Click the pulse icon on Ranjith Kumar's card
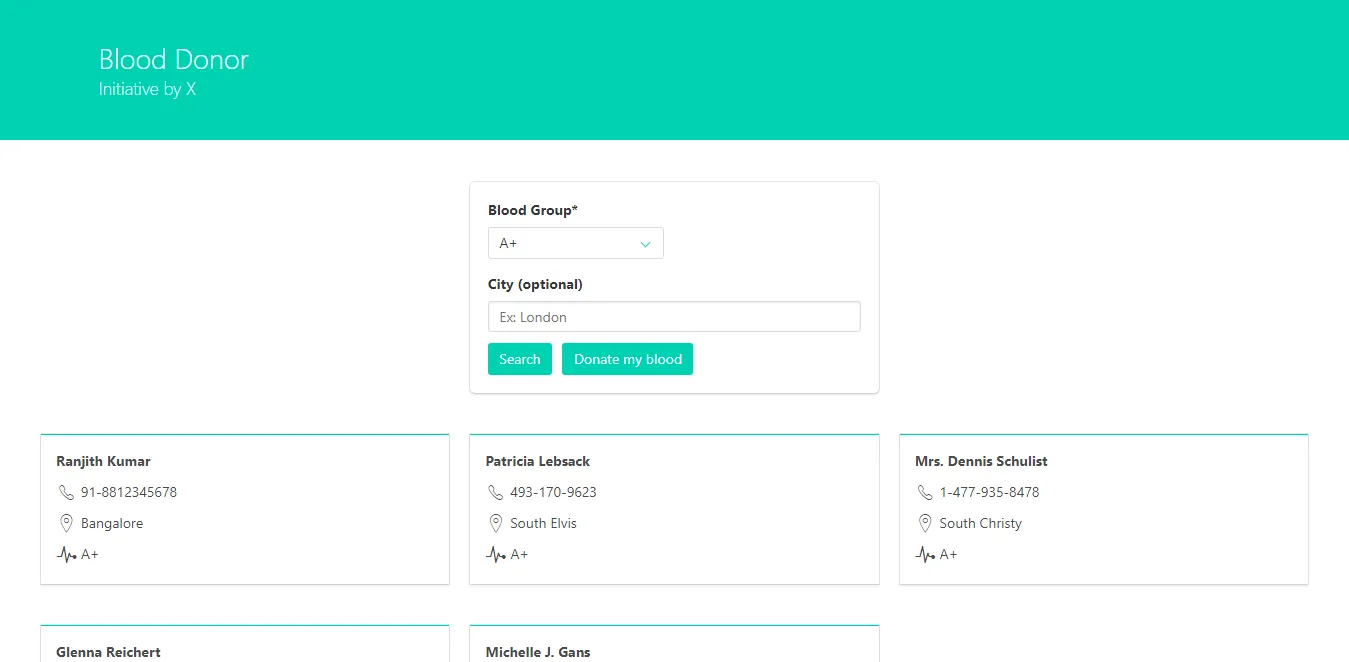This screenshot has height=662, width=1349. [67, 554]
